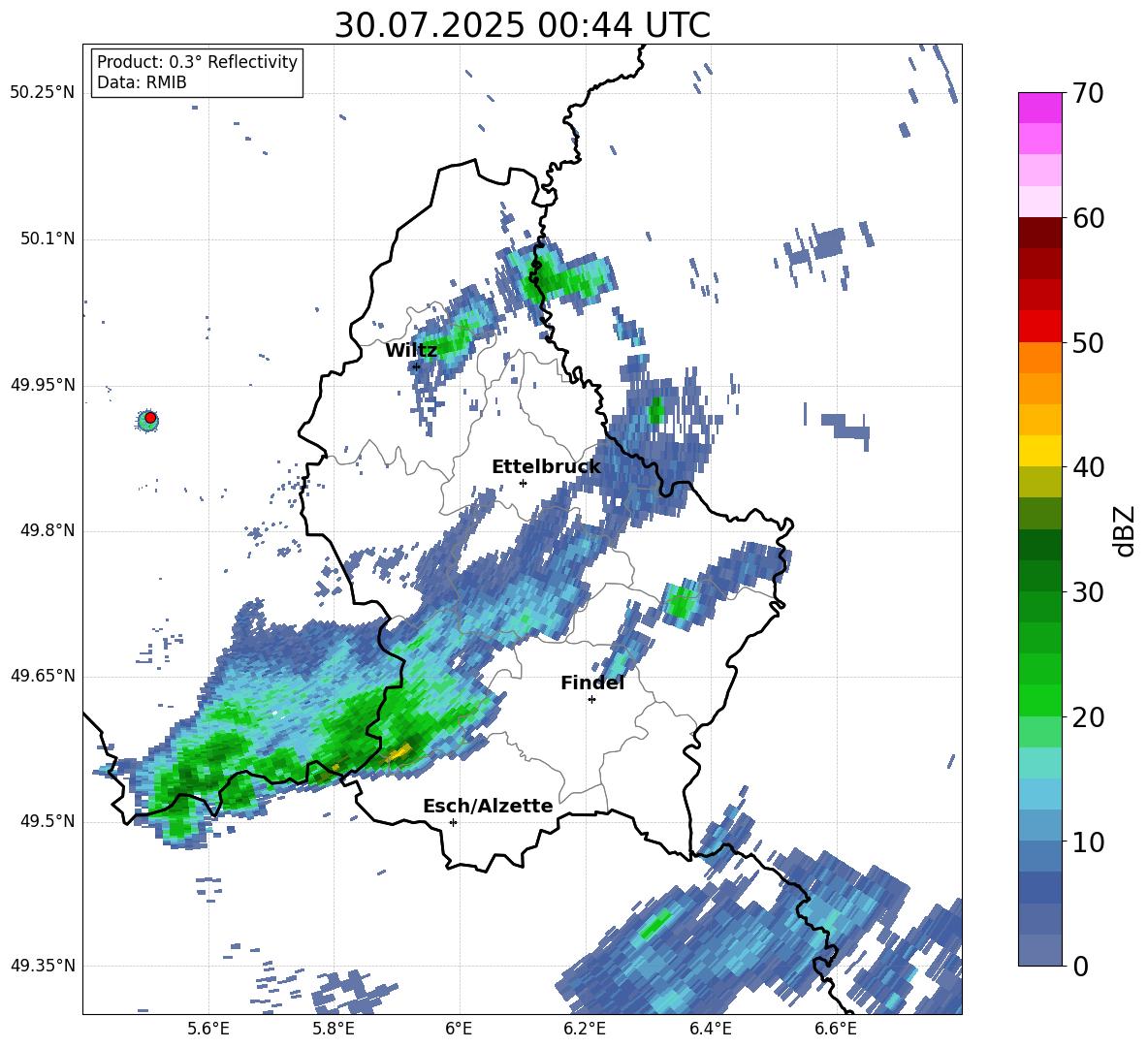Click the 49.5°N latitude label
This screenshot has height=1048, width=1148.
48,821
